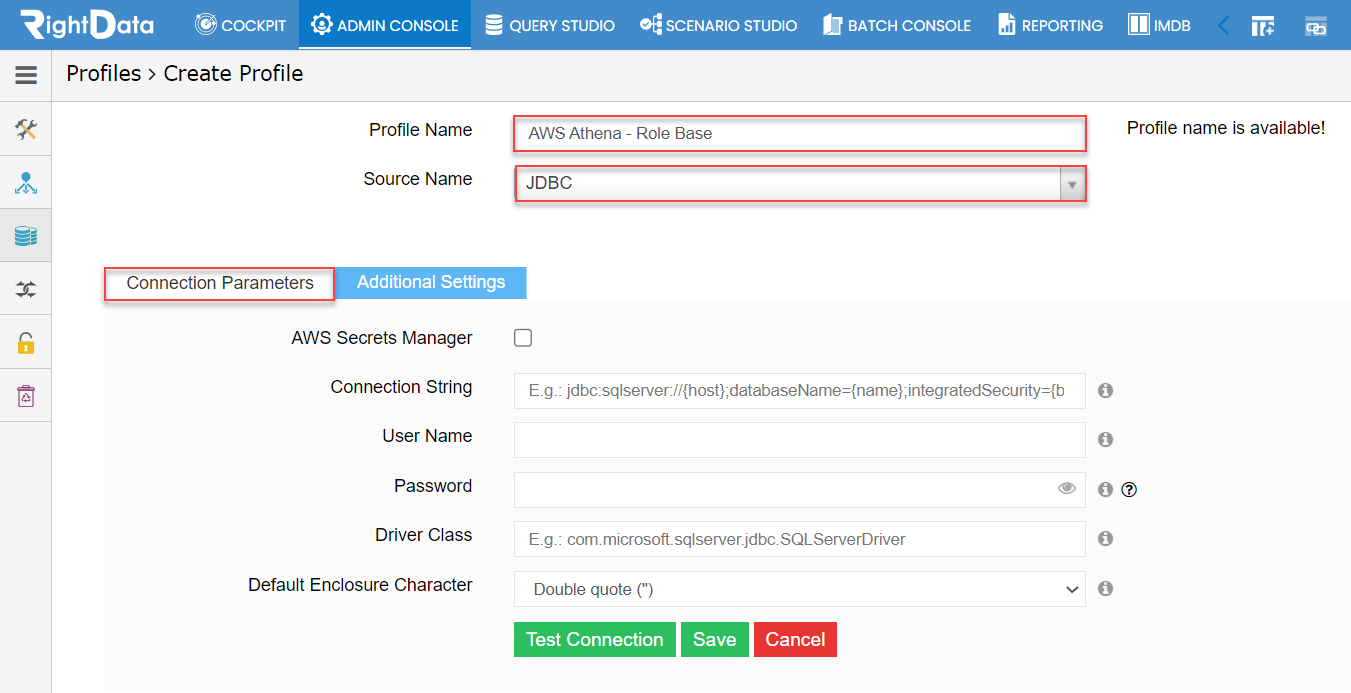Click the shuffle arrows sidebar icon
This screenshot has width=1351, height=693.
click(x=26, y=289)
